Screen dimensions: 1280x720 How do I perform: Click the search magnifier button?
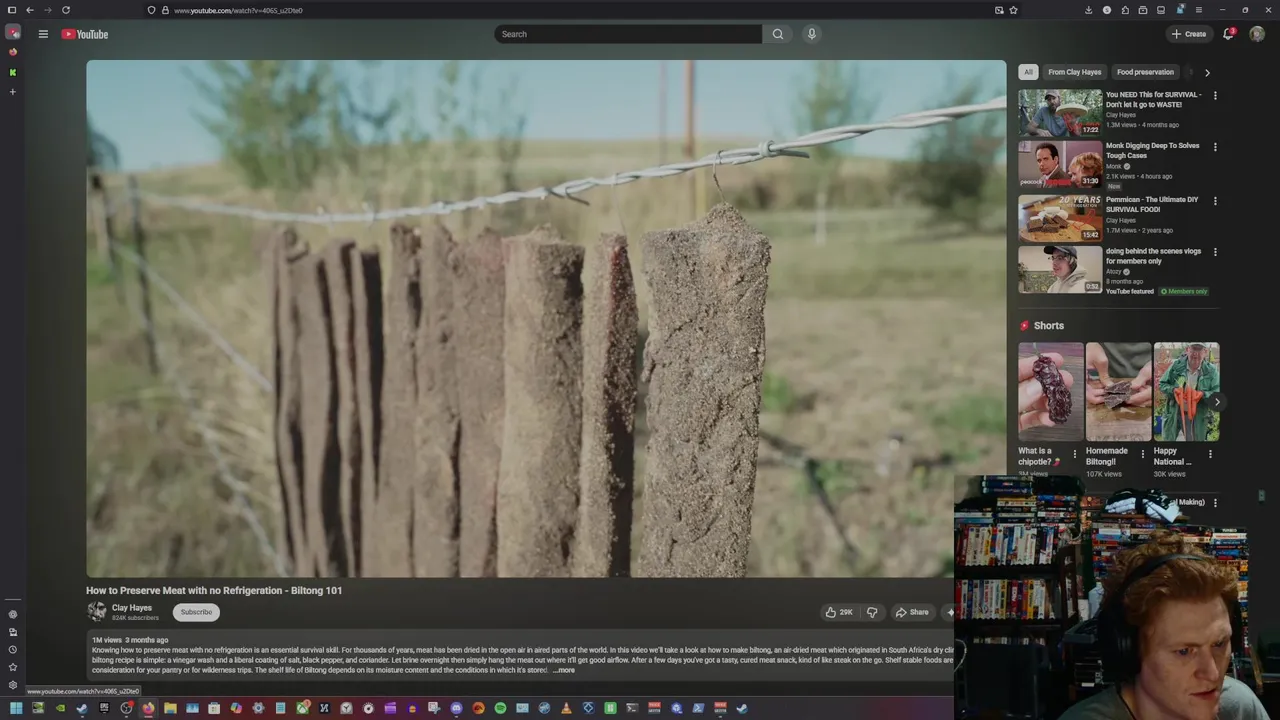[778, 34]
